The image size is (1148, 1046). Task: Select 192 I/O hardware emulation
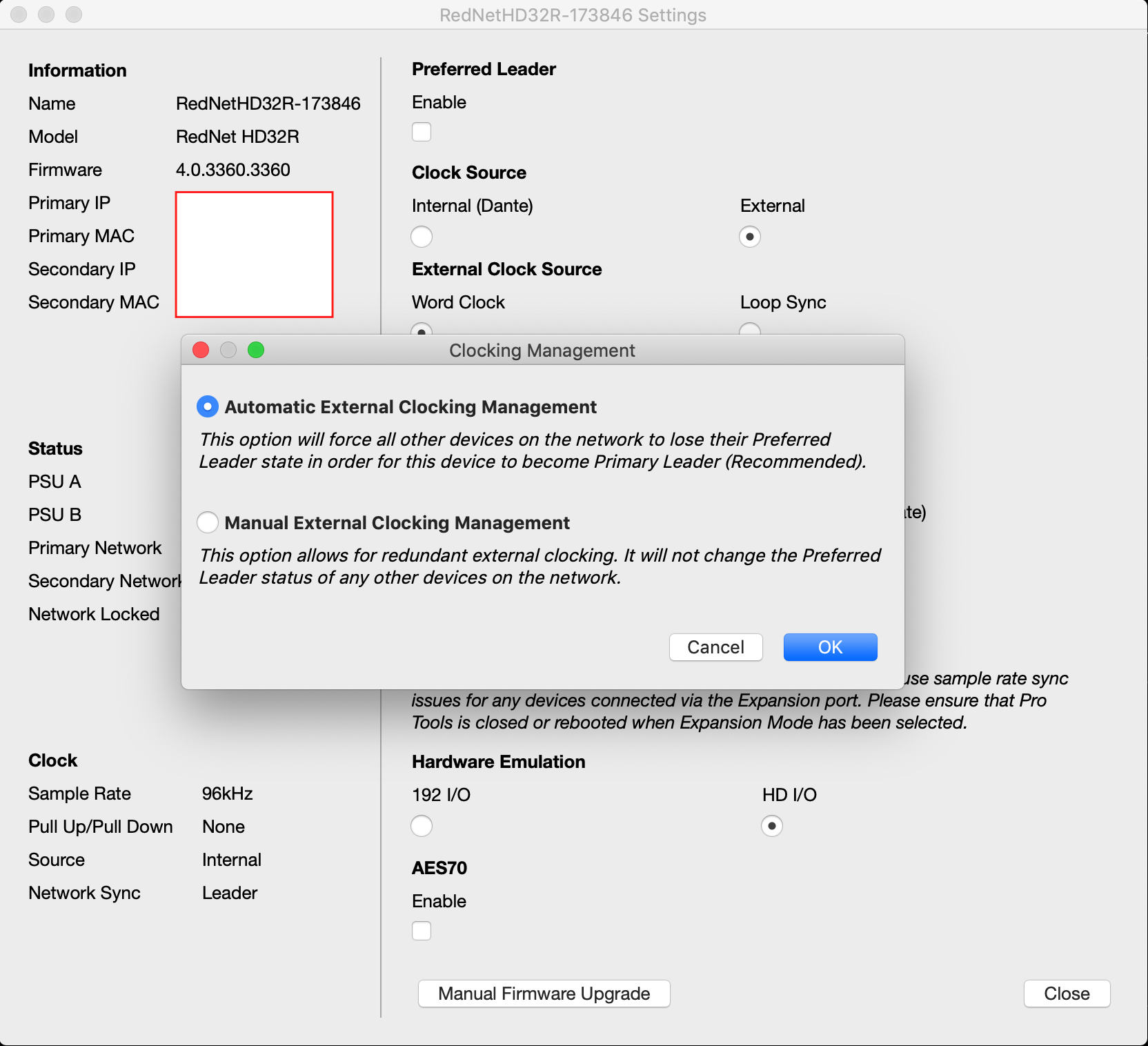pyautogui.click(x=422, y=826)
